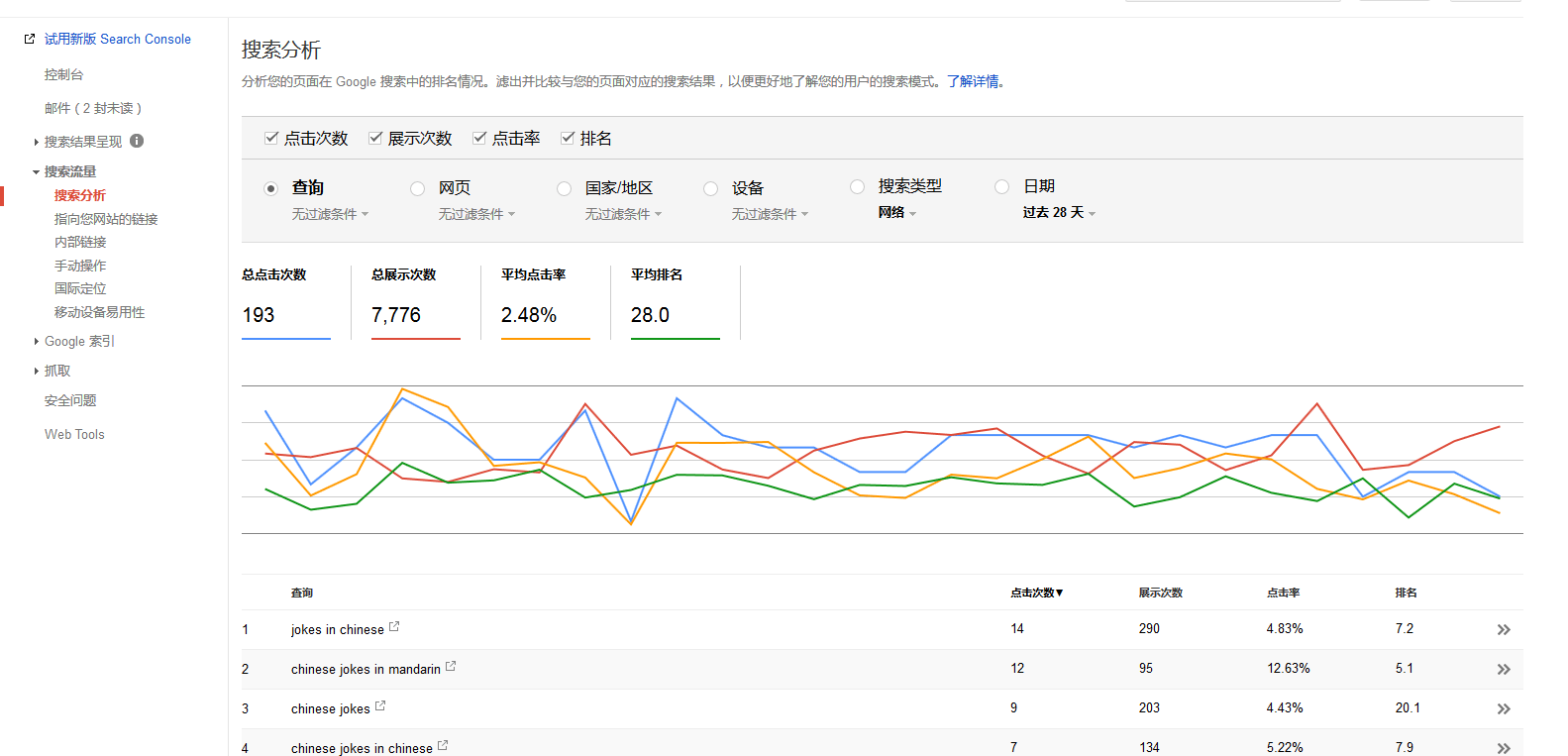Select the 搜索类型 radio button
1568x756 pixels.
(x=857, y=186)
